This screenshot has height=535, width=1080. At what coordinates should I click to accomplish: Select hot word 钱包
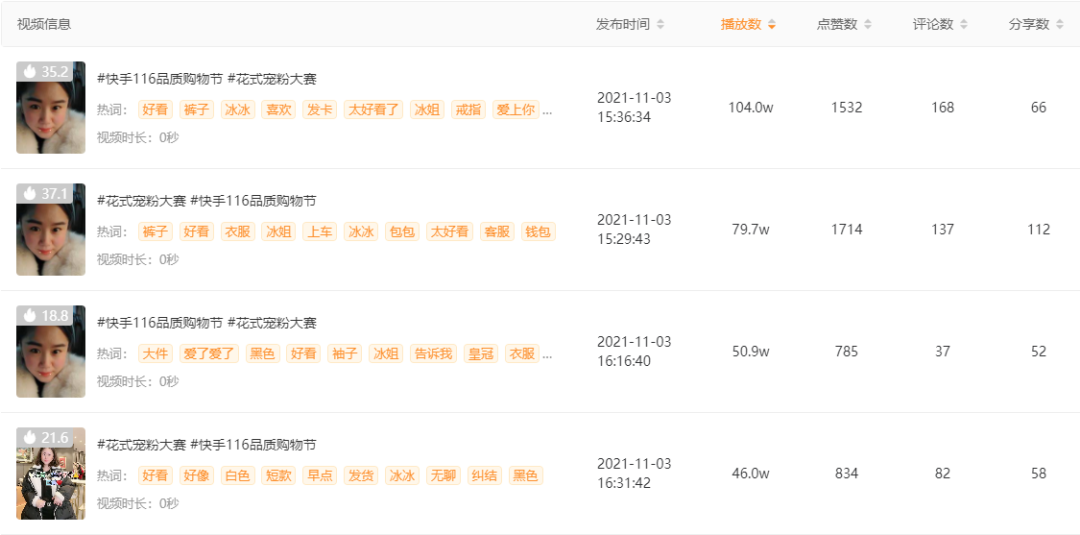click(539, 232)
